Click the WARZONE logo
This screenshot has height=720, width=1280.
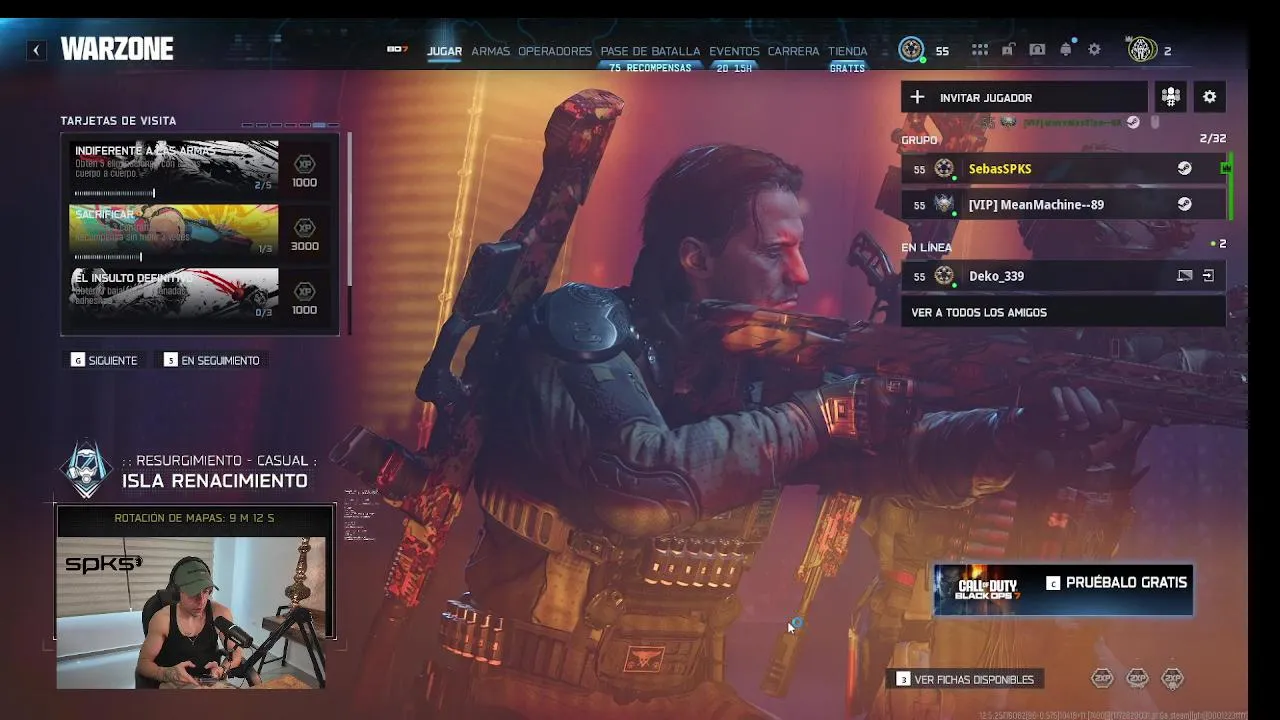coord(117,49)
